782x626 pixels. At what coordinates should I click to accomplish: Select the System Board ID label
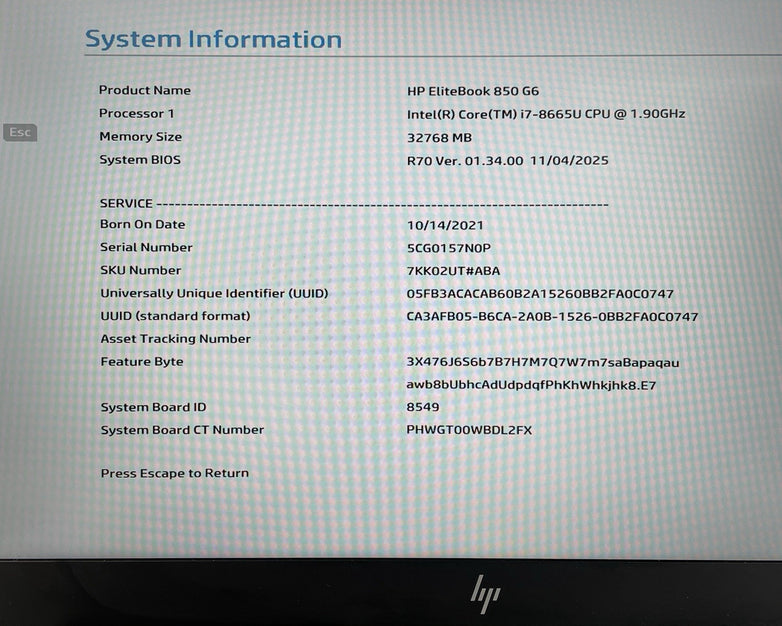coord(154,407)
